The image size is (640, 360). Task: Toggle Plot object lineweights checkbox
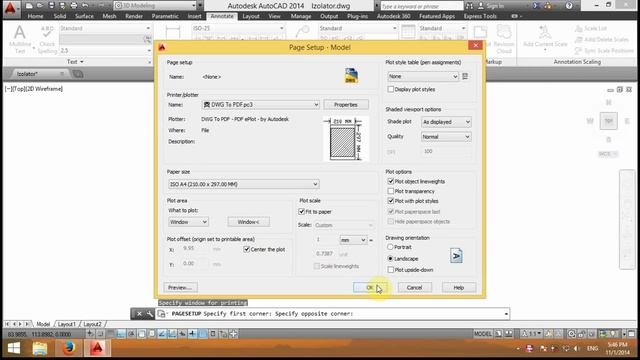pos(391,181)
